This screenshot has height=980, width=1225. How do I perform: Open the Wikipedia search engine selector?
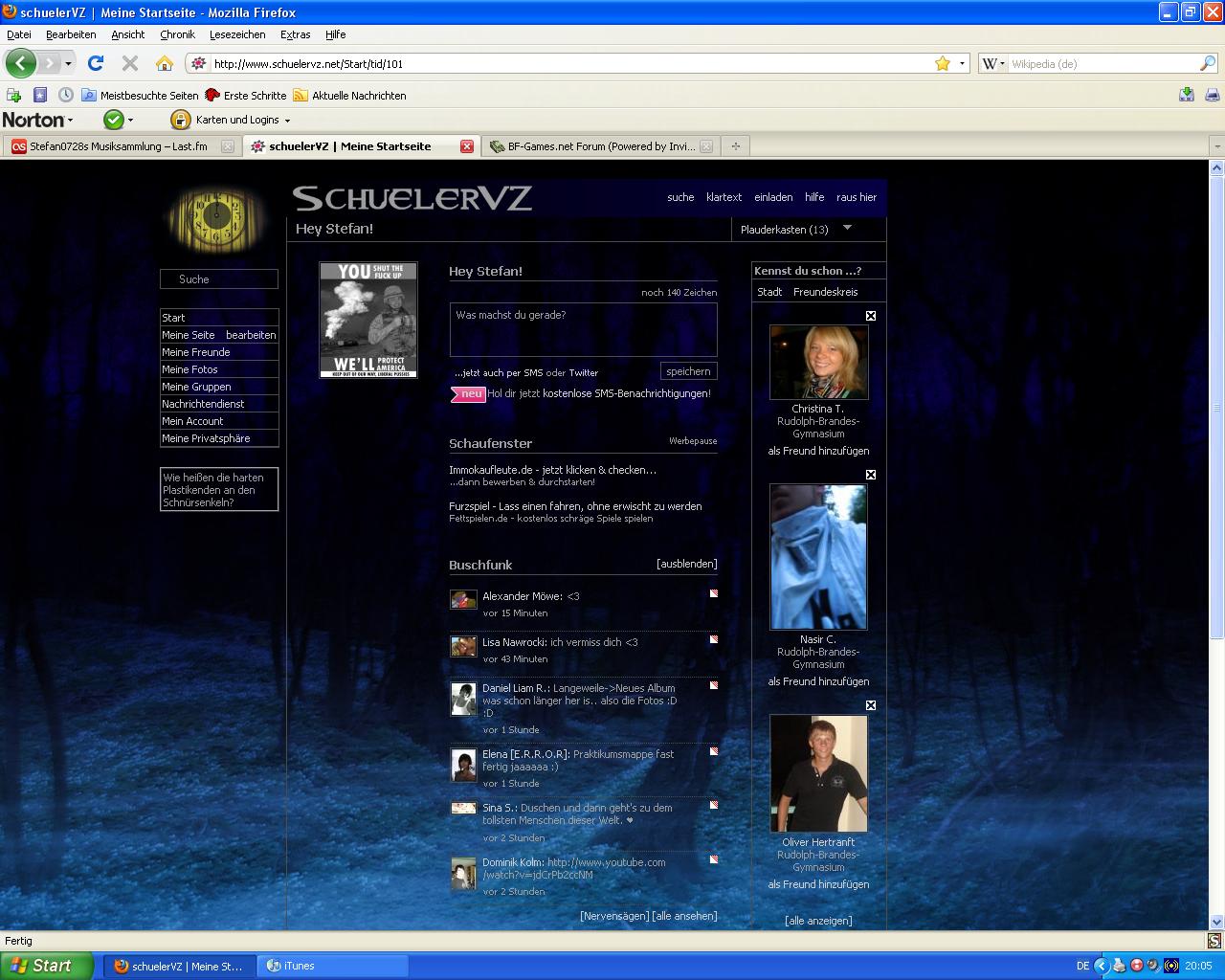click(993, 64)
